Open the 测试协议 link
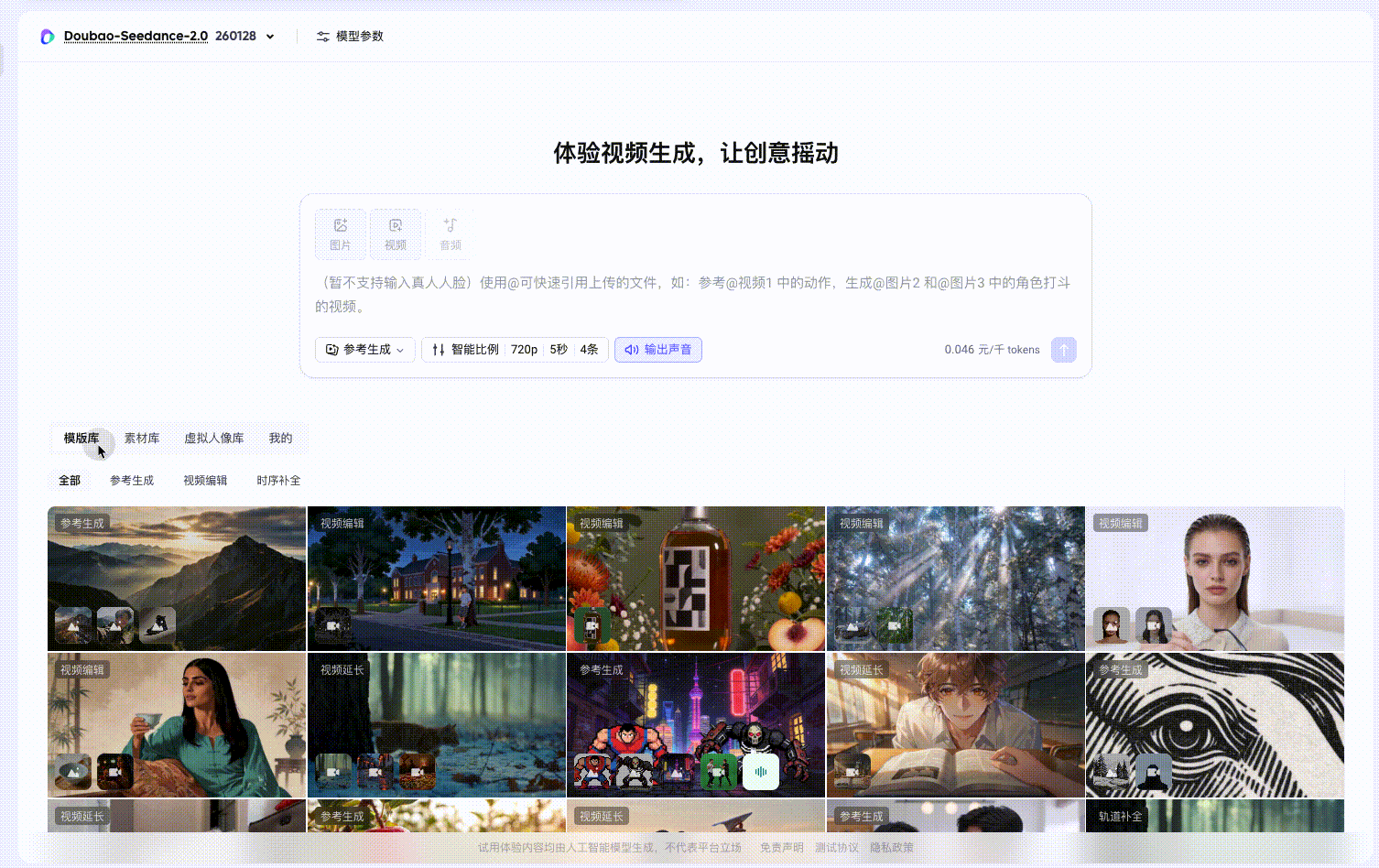 click(x=837, y=848)
